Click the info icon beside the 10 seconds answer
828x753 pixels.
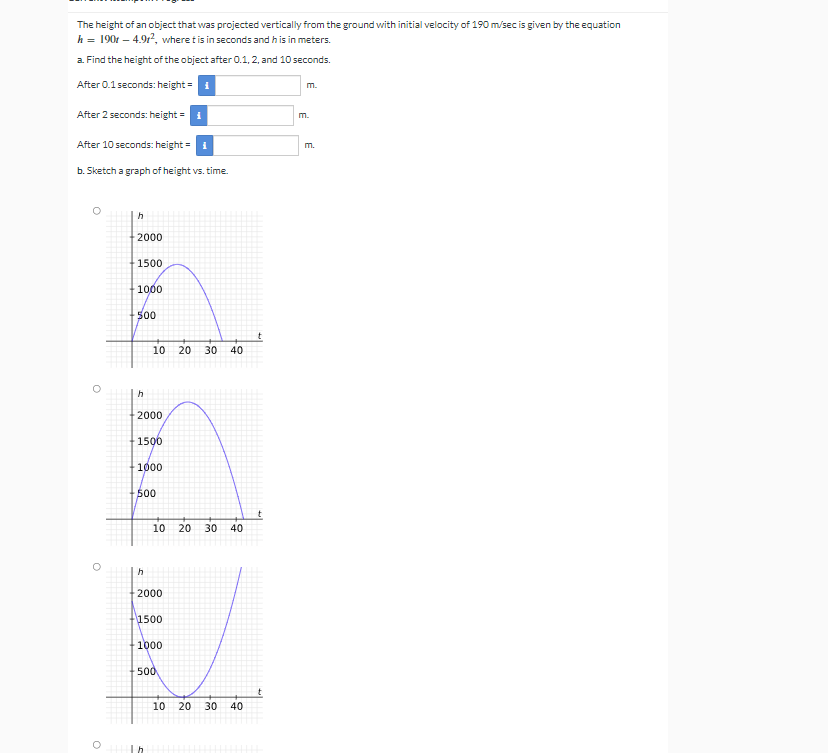click(x=204, y=145)
